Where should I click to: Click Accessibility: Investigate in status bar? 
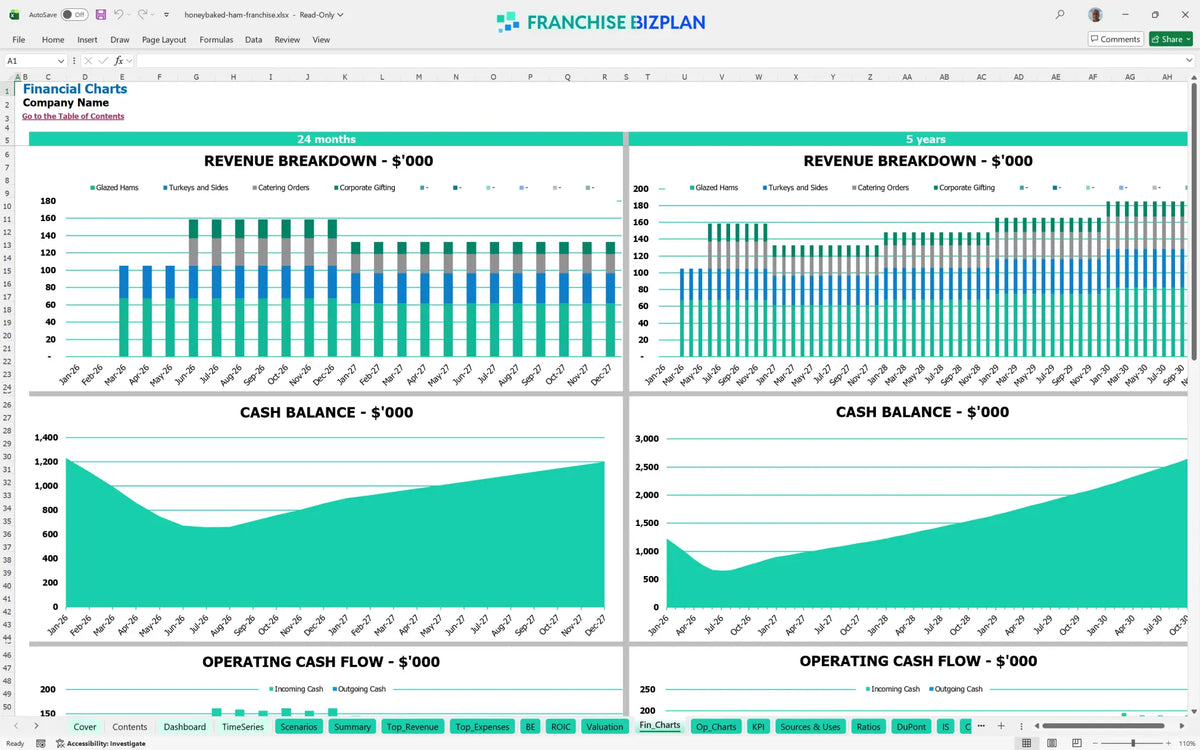pos(100,743)
